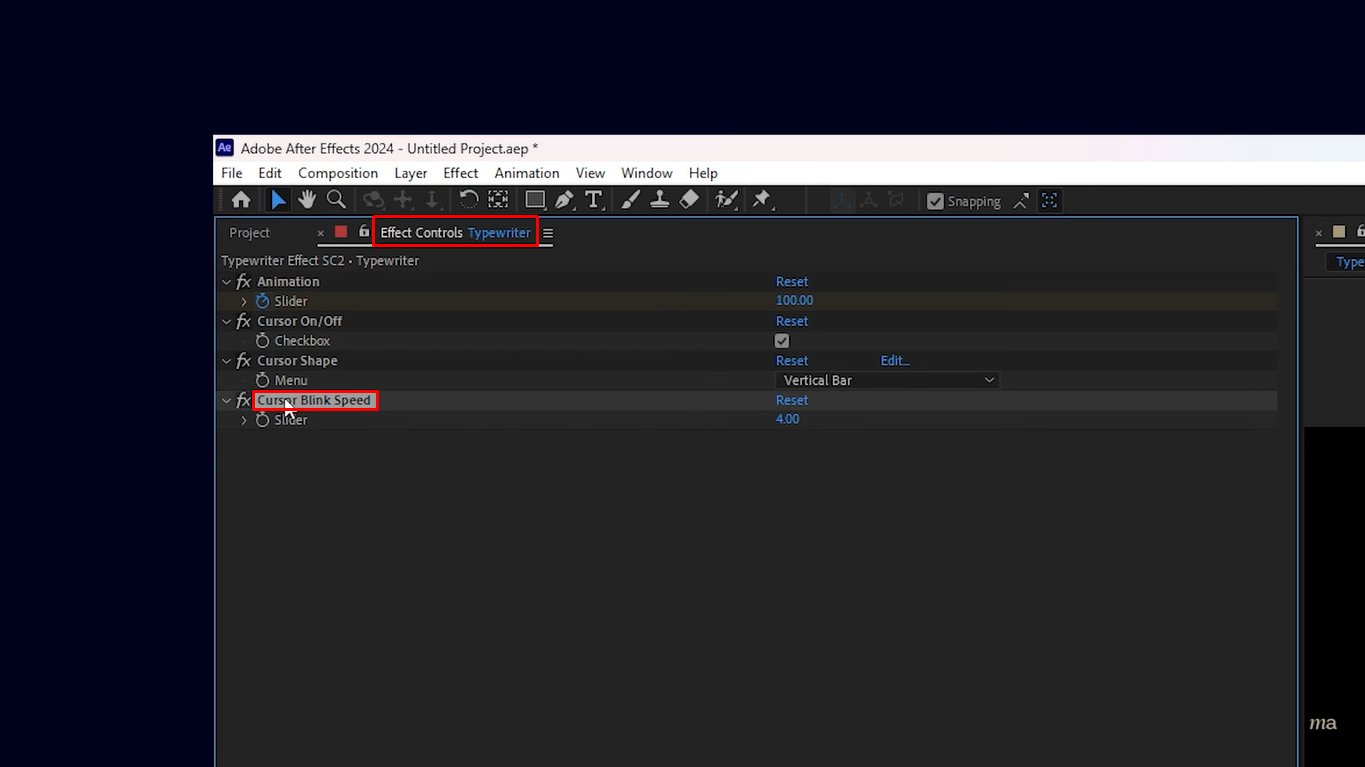Screen dimensions: 1365x767
Task: Reset the Cursor Shape effect
Action: click(x=791, y=360)
